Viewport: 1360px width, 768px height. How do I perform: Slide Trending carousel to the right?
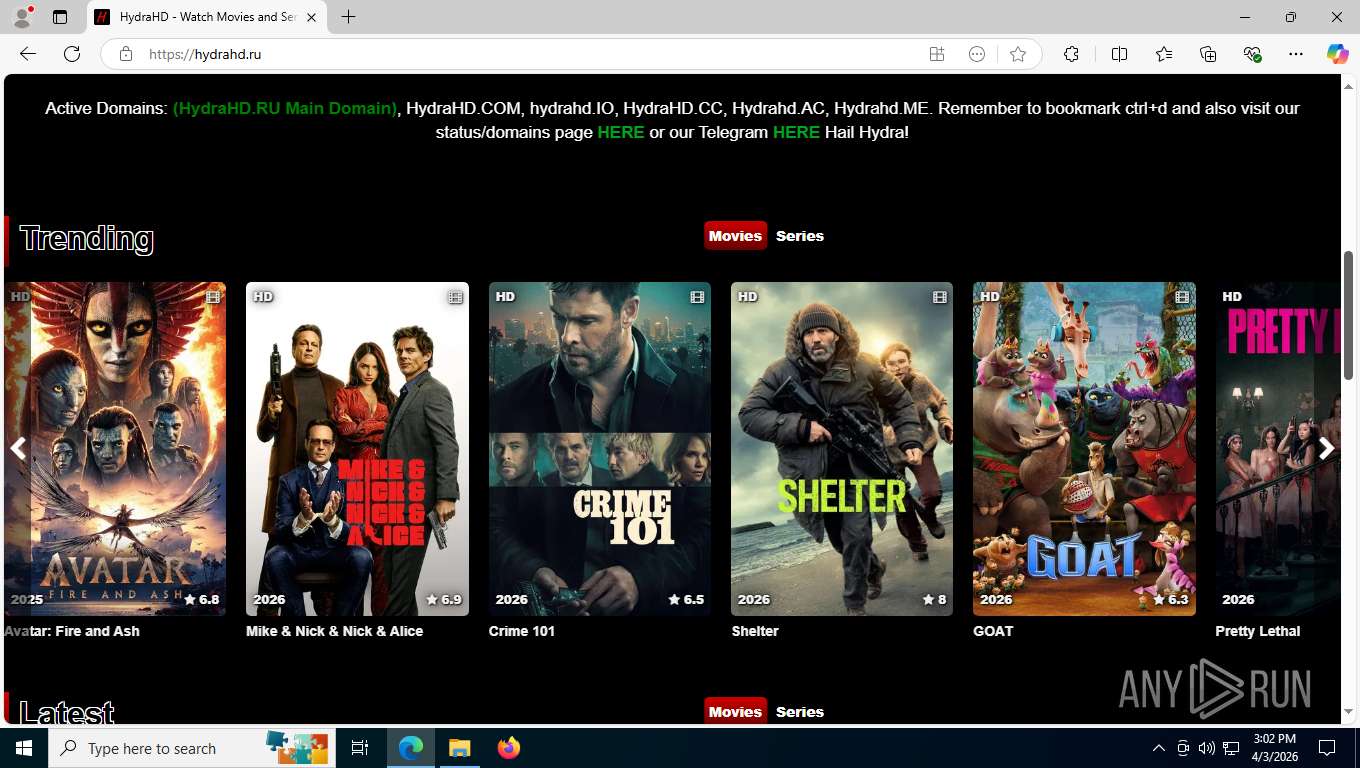(x=1326, y=449)
